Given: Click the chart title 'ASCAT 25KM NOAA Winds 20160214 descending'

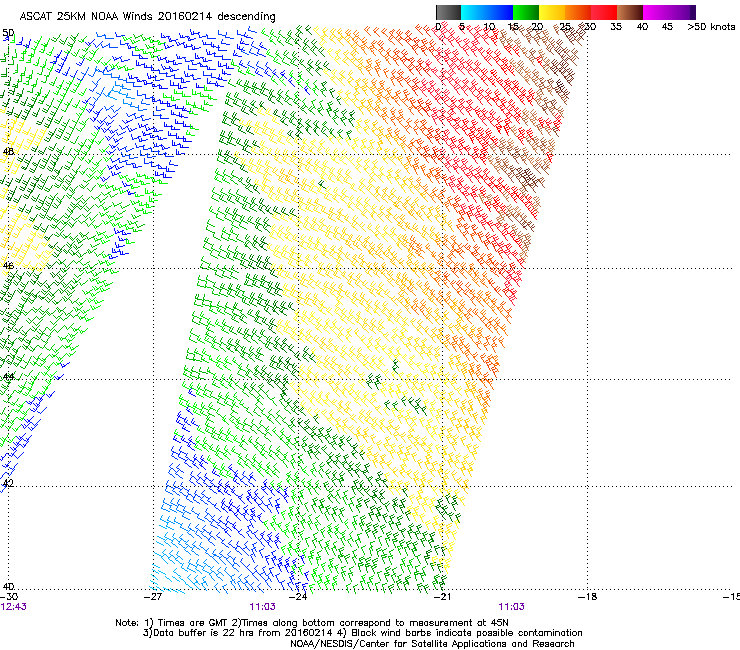Looking at the screenshot, I should 147,17.
